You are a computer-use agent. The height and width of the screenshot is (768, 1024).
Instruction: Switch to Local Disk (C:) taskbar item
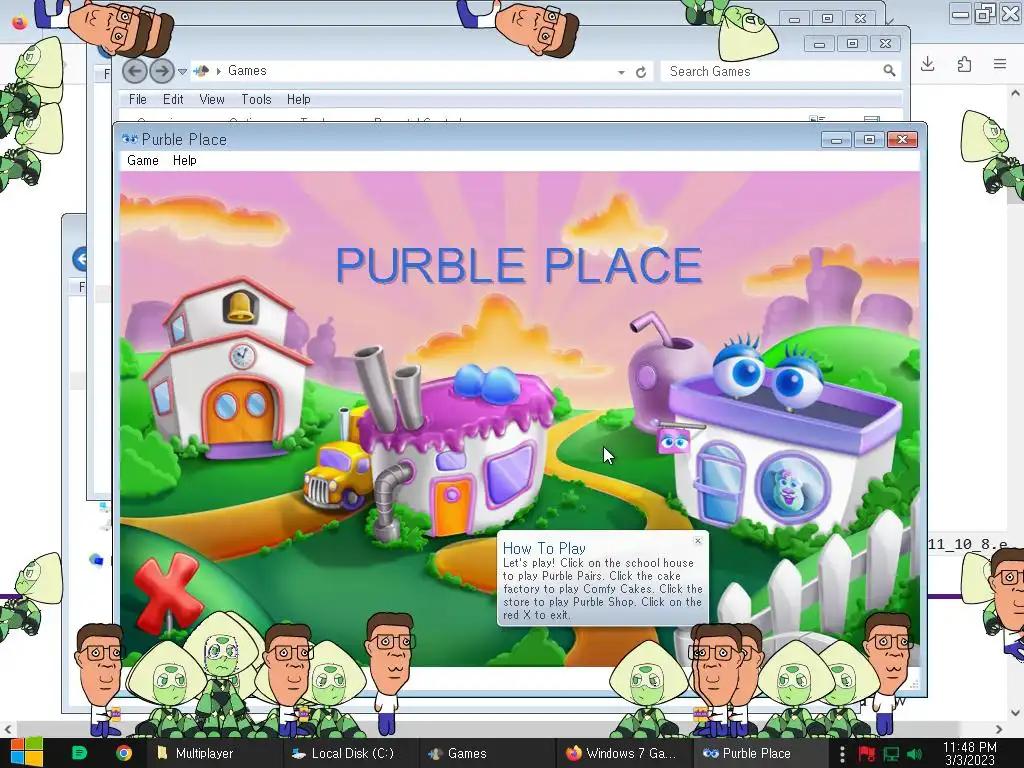tap(351, 753)
